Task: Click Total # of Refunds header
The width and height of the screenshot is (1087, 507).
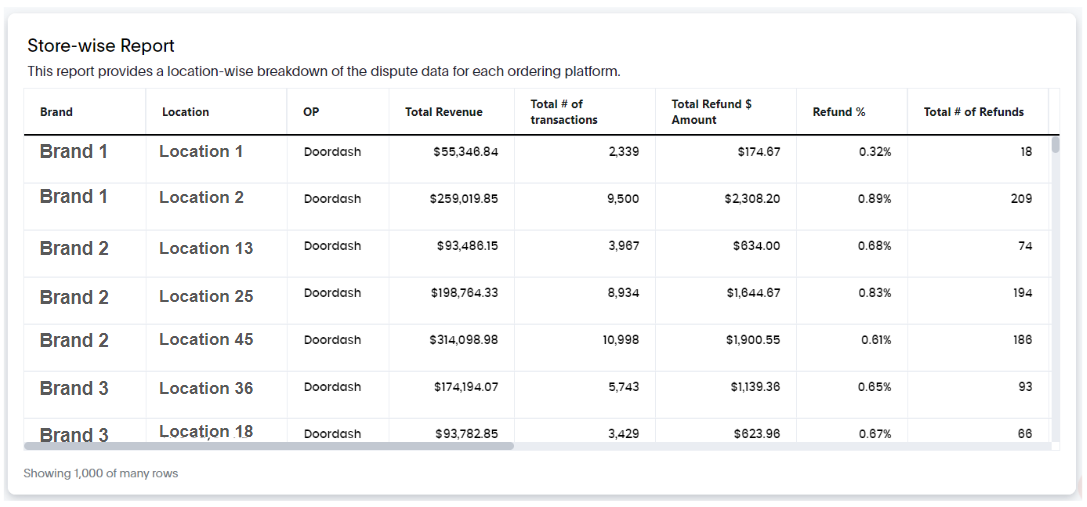Action: 973,112
